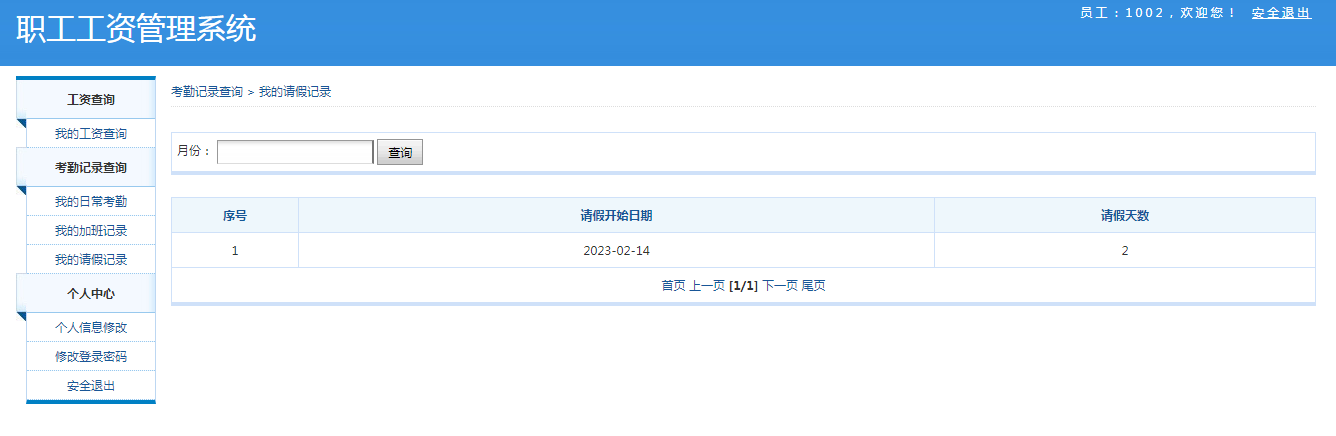This screenshot has width=1336, height=436.
Task: Open 我的工资查询 in sidebar
Action: coord(91,133)
